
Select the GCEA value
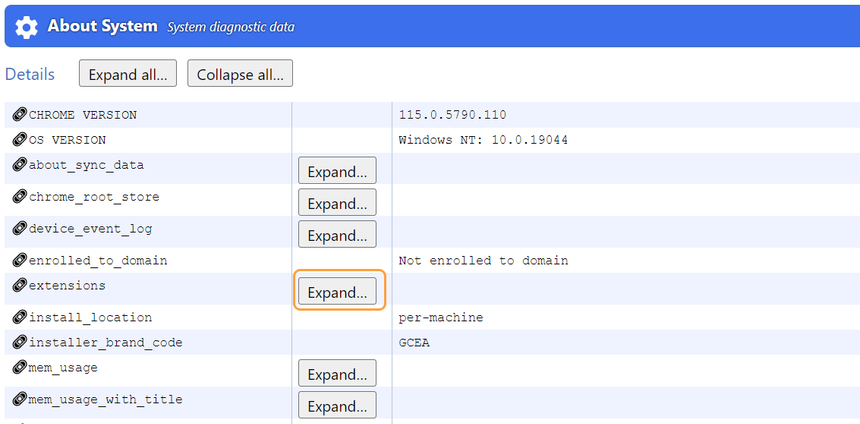[414, 343]
